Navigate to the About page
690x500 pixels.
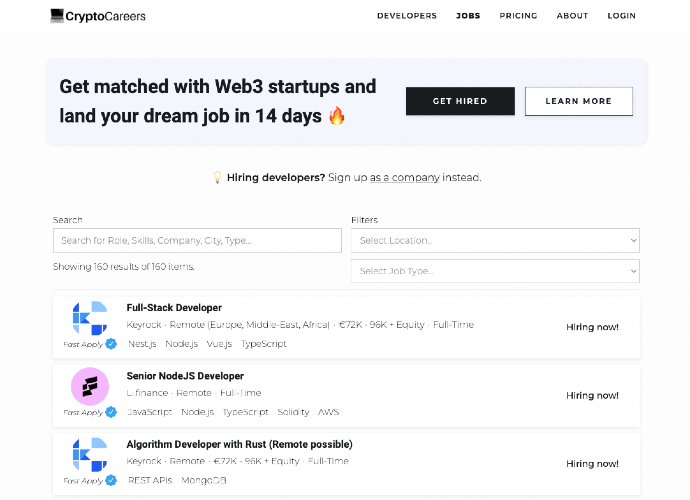[572, 16]
